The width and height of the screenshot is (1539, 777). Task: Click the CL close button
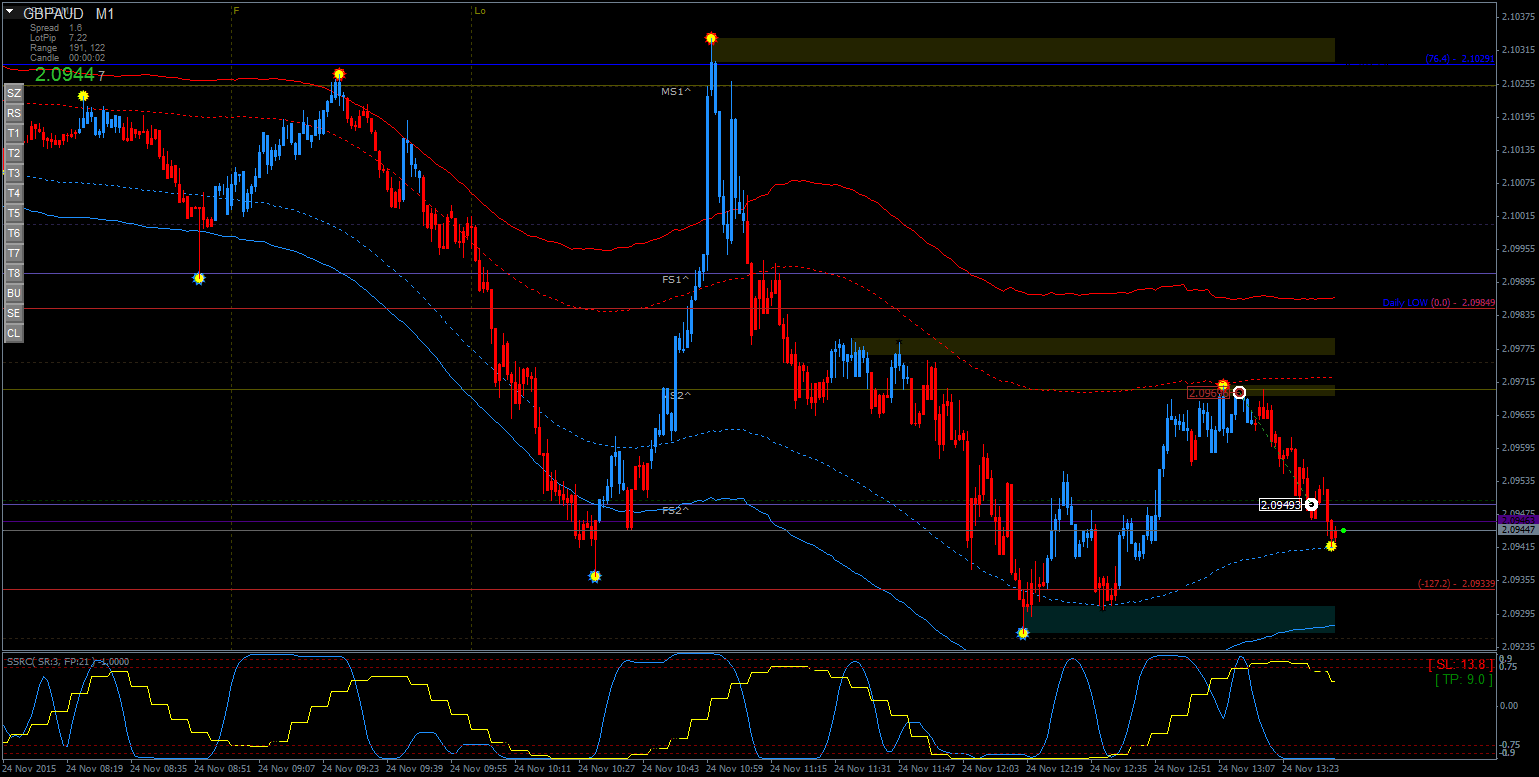pos(14,333)
